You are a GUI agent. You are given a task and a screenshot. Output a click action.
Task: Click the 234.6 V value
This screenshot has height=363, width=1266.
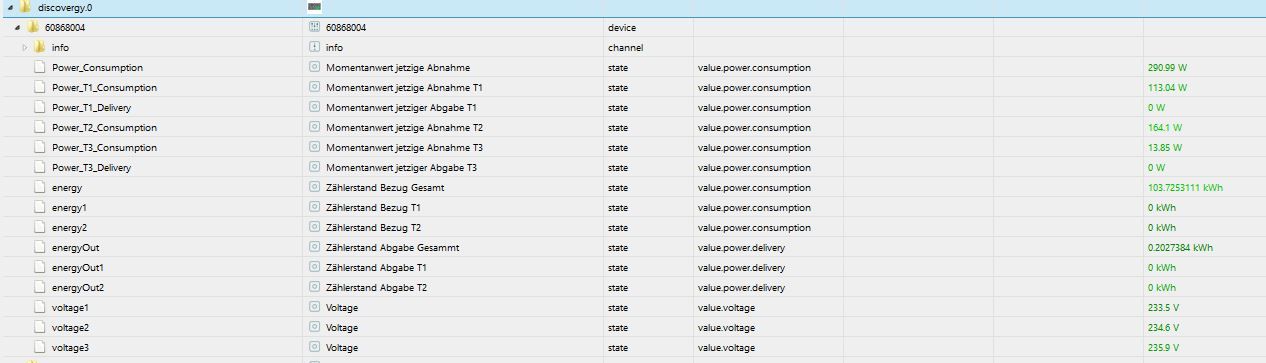click(1164, 327)
